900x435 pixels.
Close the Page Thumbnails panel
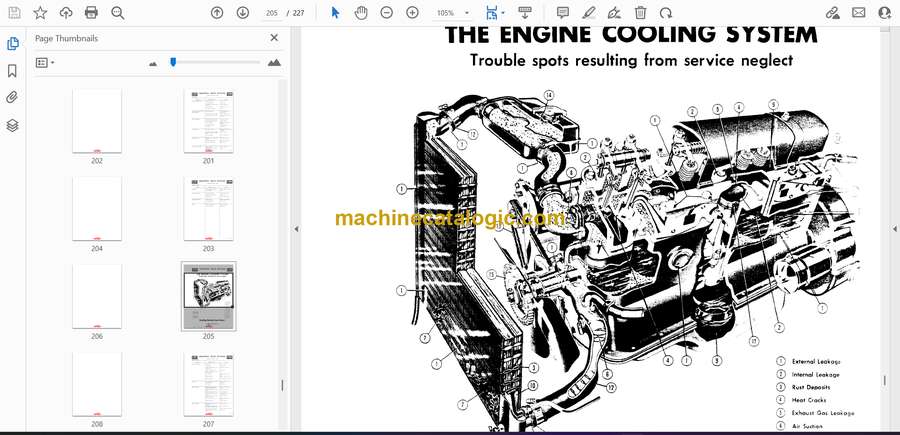pyautogui.click(x=274, y=38)
